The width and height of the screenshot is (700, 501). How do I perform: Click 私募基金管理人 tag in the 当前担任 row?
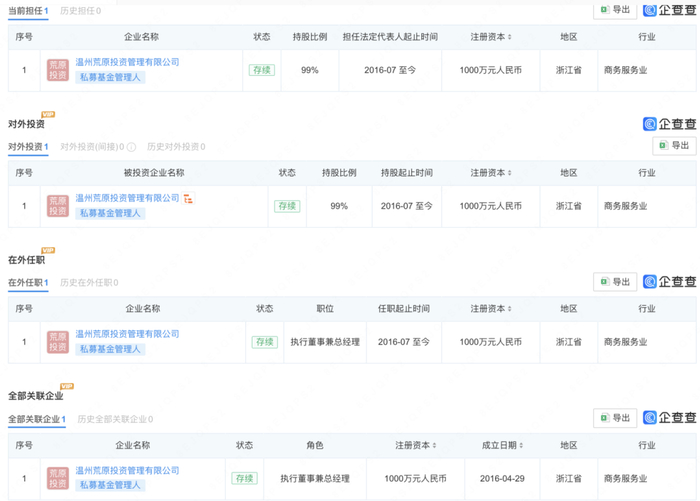click(x=111, y=77)
